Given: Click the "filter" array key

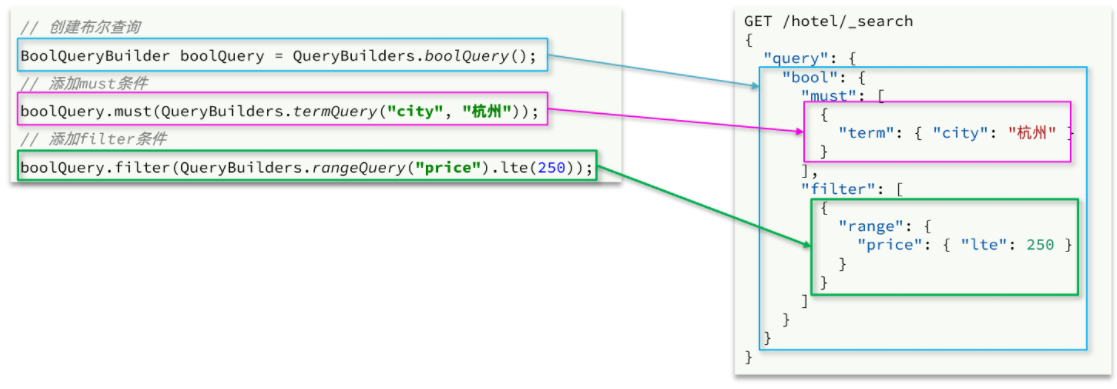Looking at the screenshot, I should tap(833, 189).
